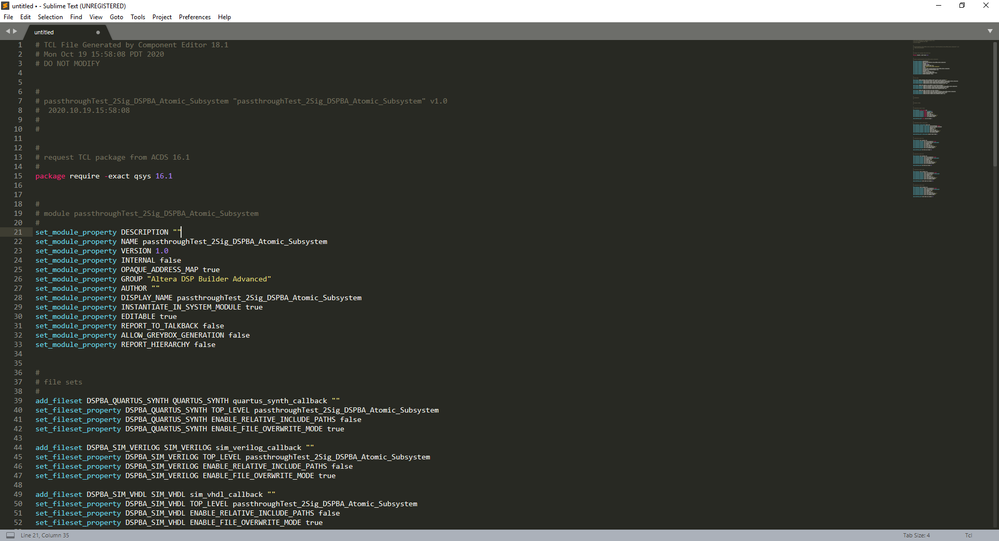
Task: Open Tcl syntax selector in status bar
Action: coord(968,535)
